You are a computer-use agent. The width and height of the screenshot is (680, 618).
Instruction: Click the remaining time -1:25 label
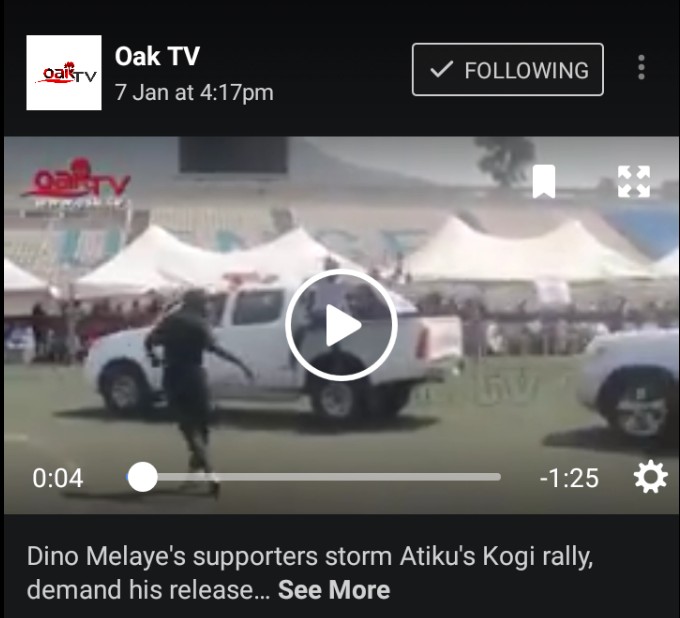tap(569, 478)
